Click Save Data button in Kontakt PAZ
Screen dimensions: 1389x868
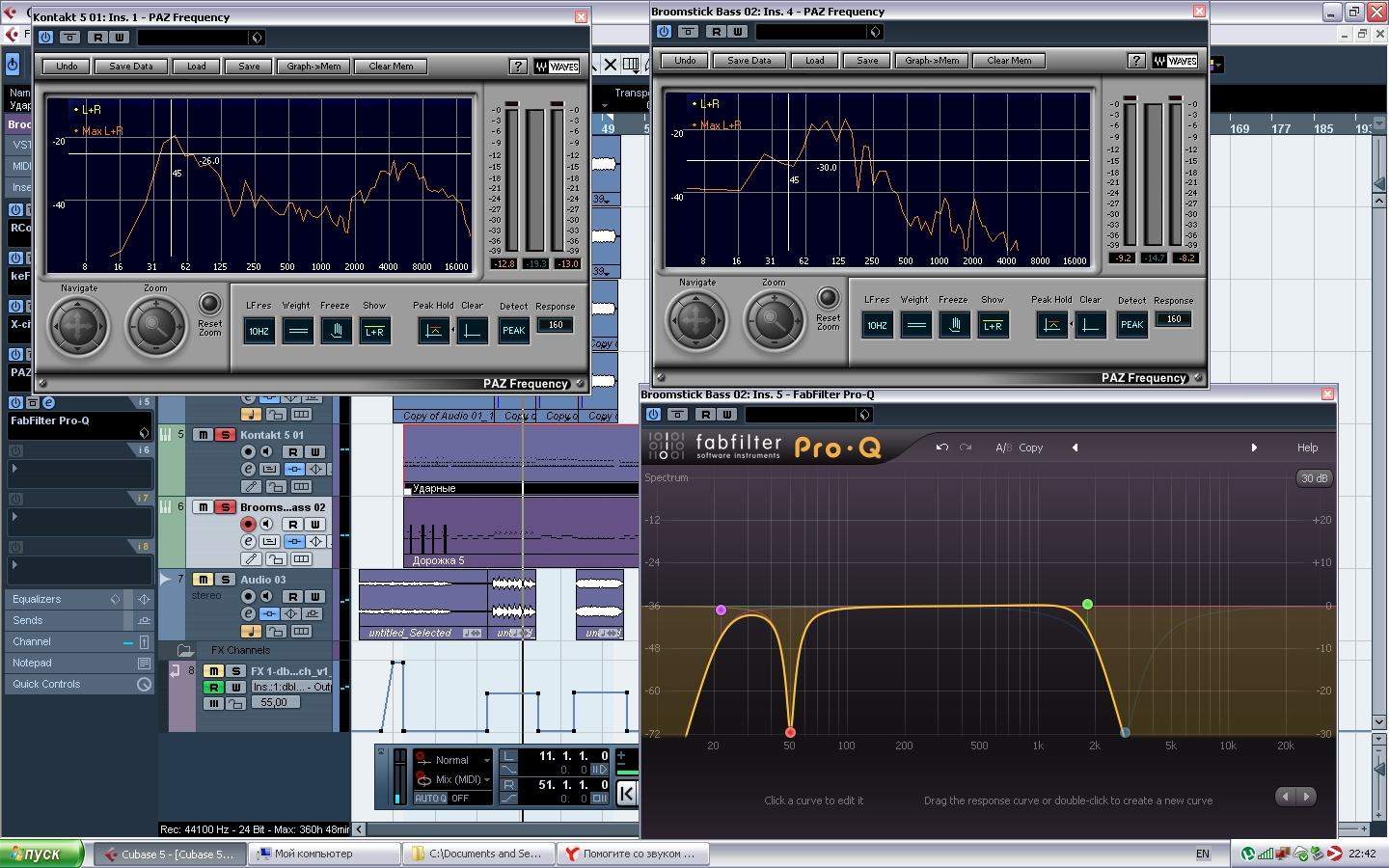131,67
